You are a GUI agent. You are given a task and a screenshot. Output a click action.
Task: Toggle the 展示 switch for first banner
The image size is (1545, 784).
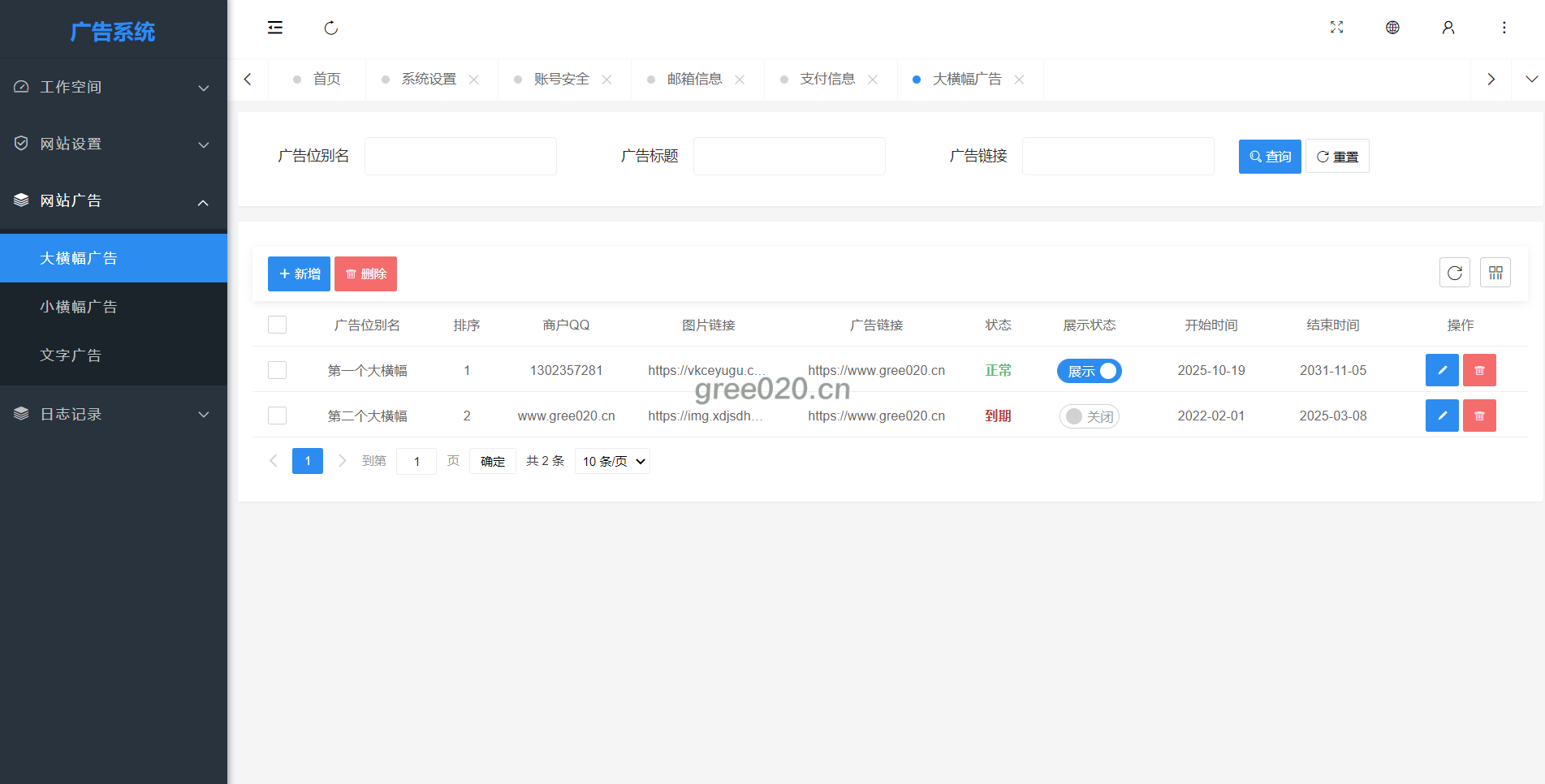(1089, 371)
